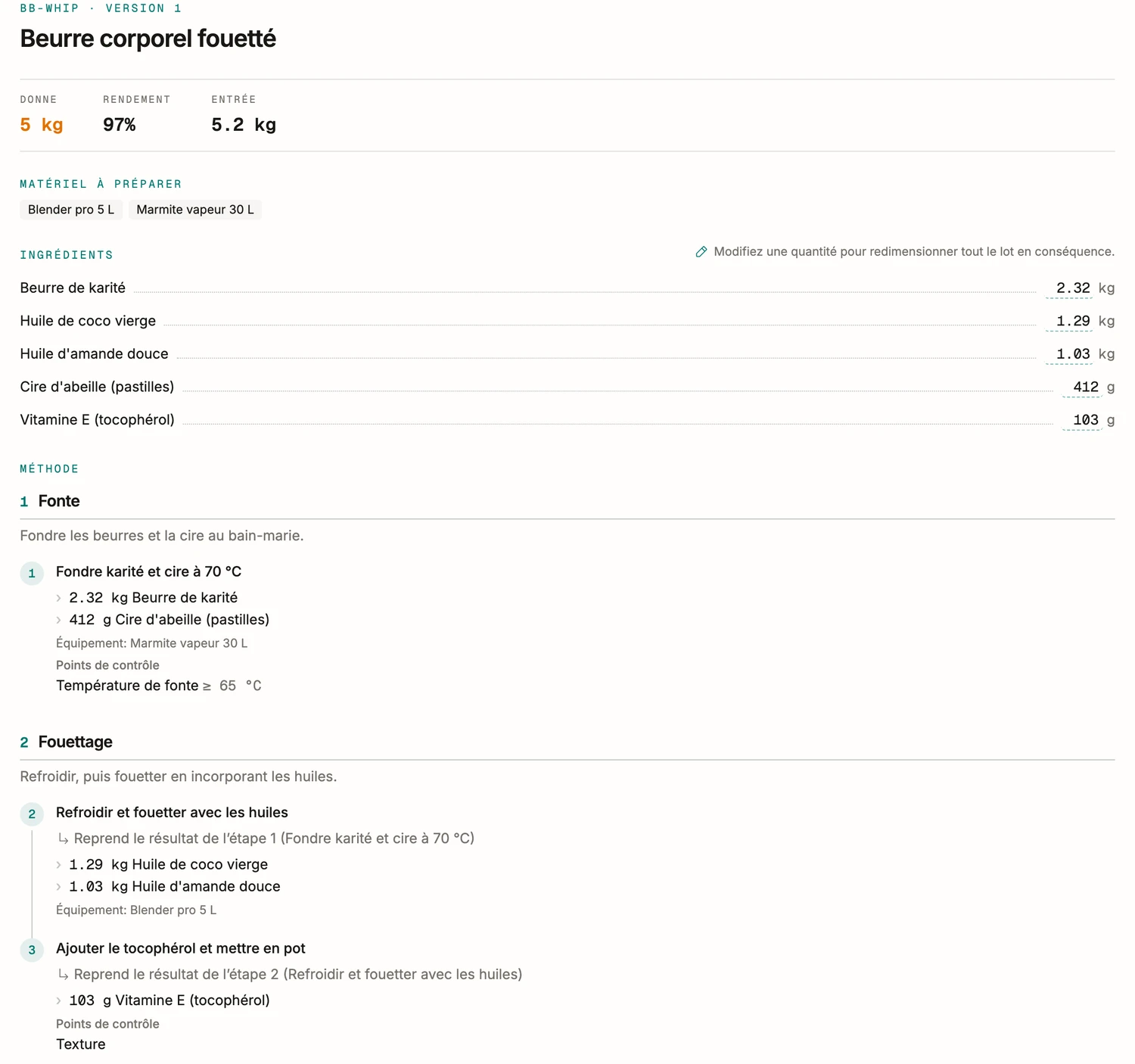Viewport: 1135px width, 1064px height.
Task: Click arrow icon before 'Reprend le résultat de l'étape 1'
Action: click(x=64, y=838)
